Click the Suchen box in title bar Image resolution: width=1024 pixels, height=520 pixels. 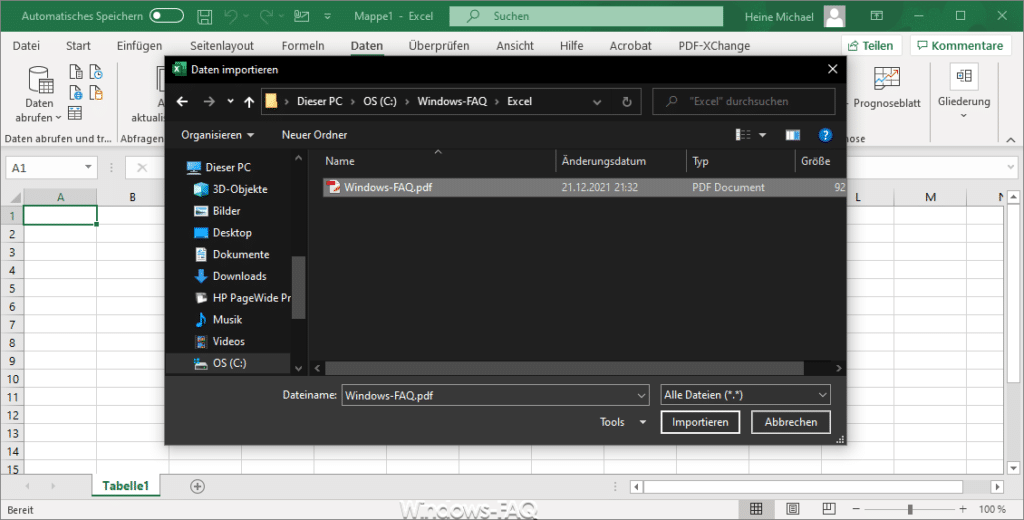(586, 16)
